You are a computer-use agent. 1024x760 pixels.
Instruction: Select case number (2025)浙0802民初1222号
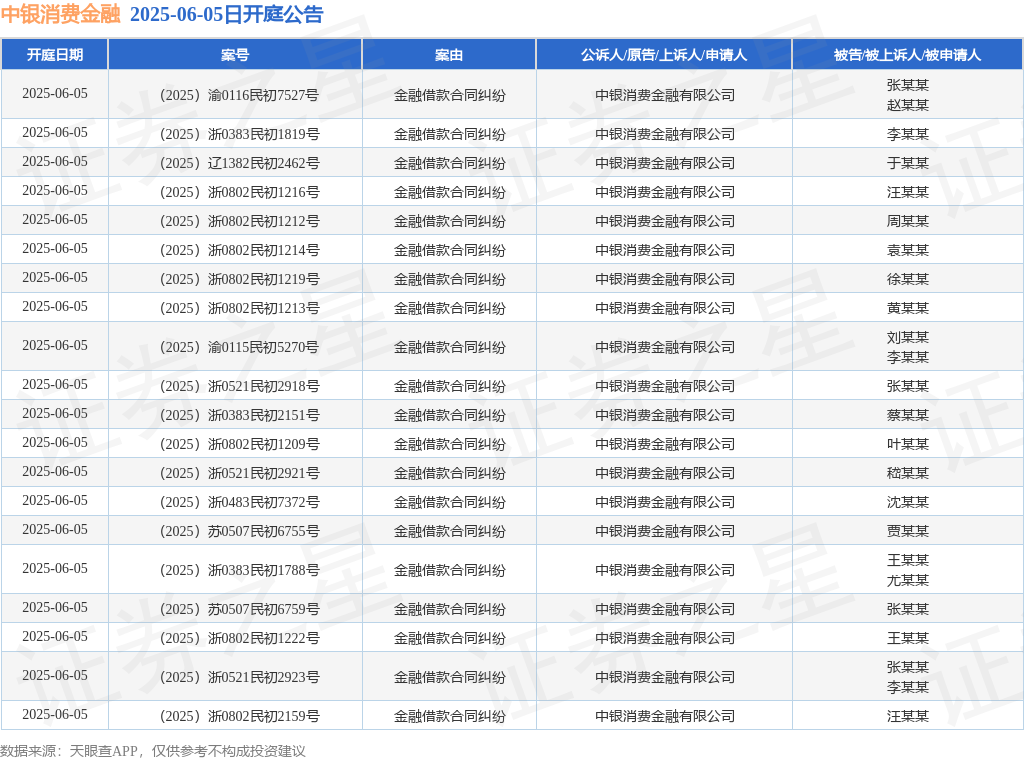(239, 639)
